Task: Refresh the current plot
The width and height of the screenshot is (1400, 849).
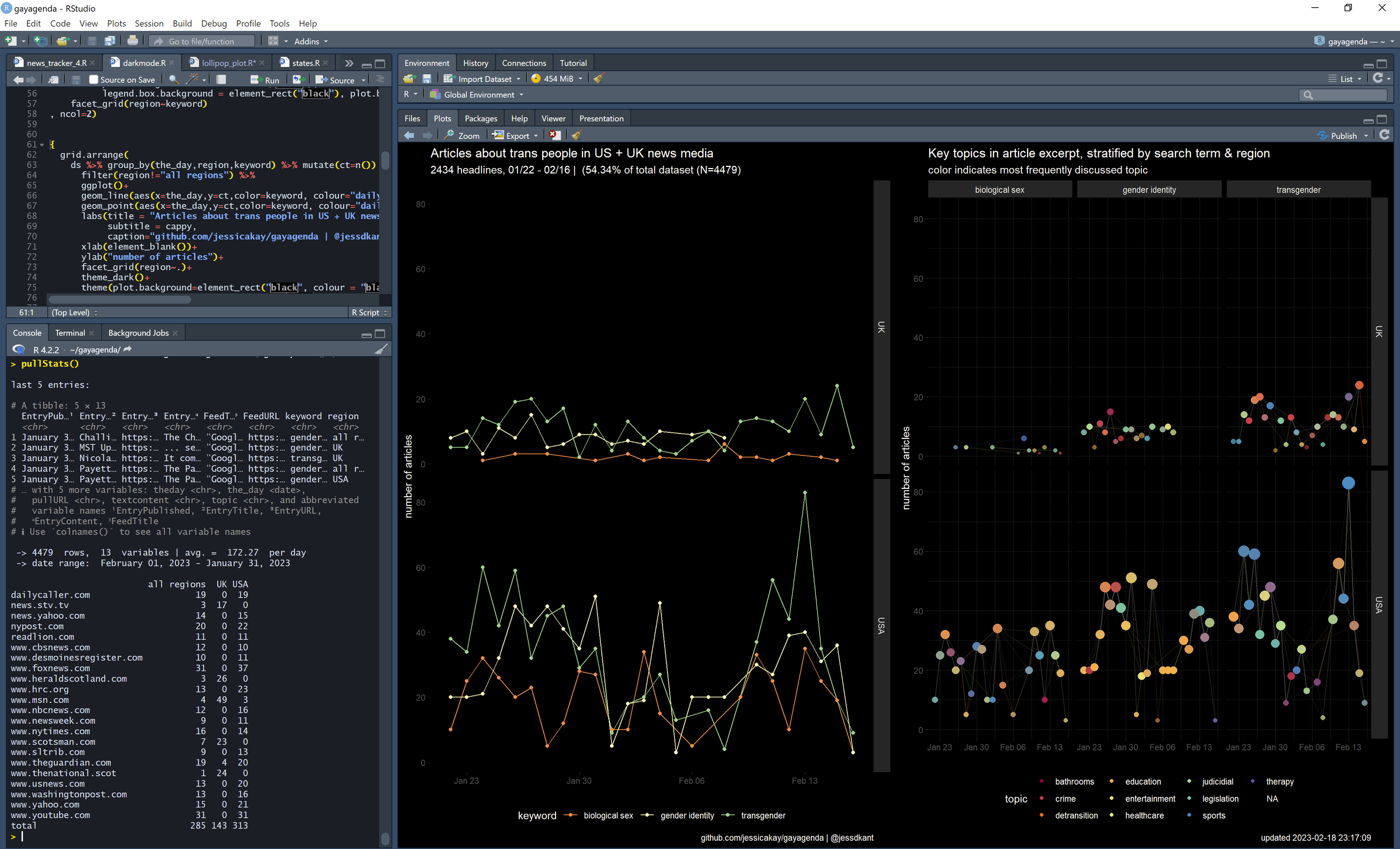Action: (x=1385, y=134)
